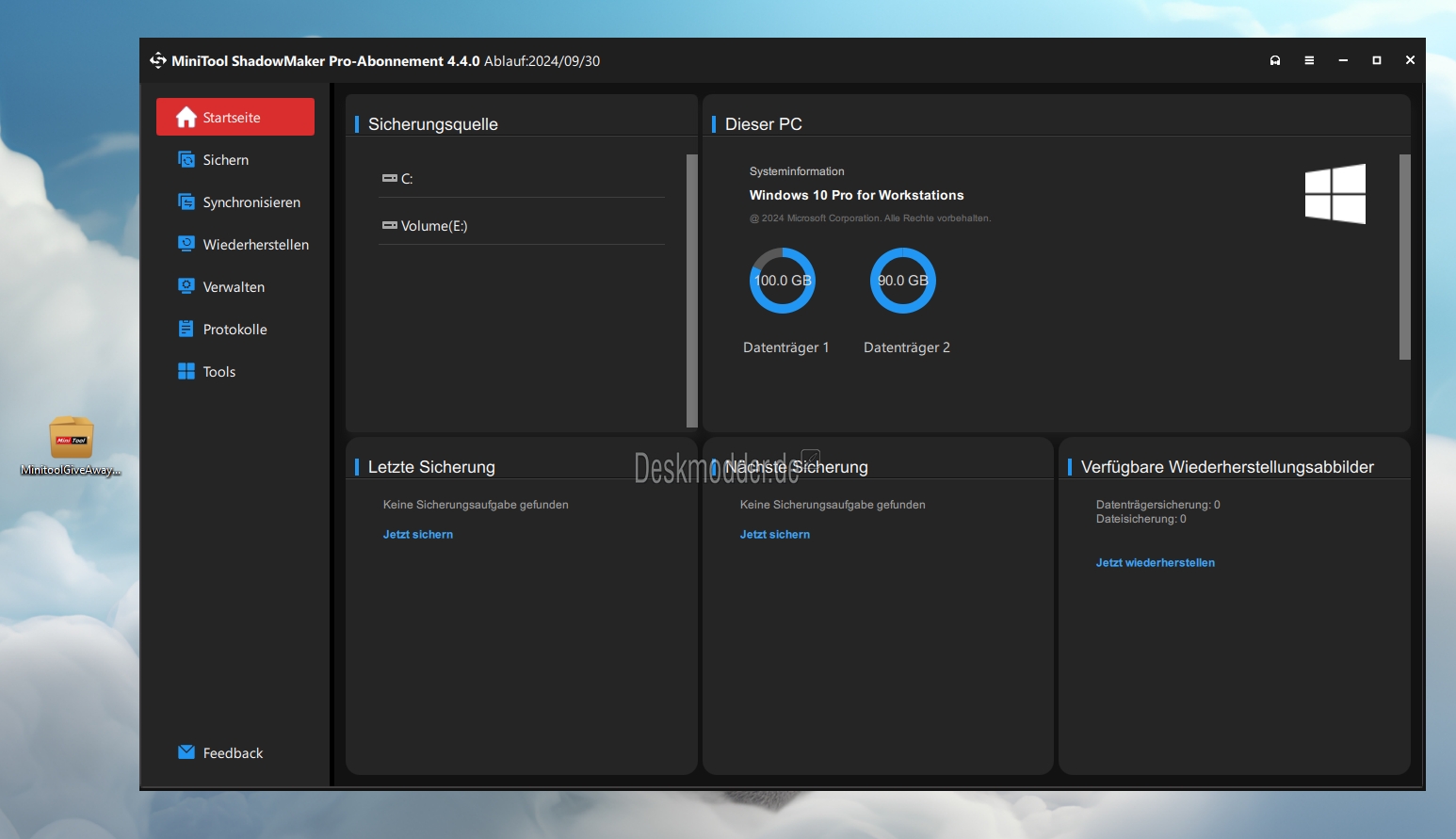Click the Sichern backup icon
1456x839 pixels.
186,159
